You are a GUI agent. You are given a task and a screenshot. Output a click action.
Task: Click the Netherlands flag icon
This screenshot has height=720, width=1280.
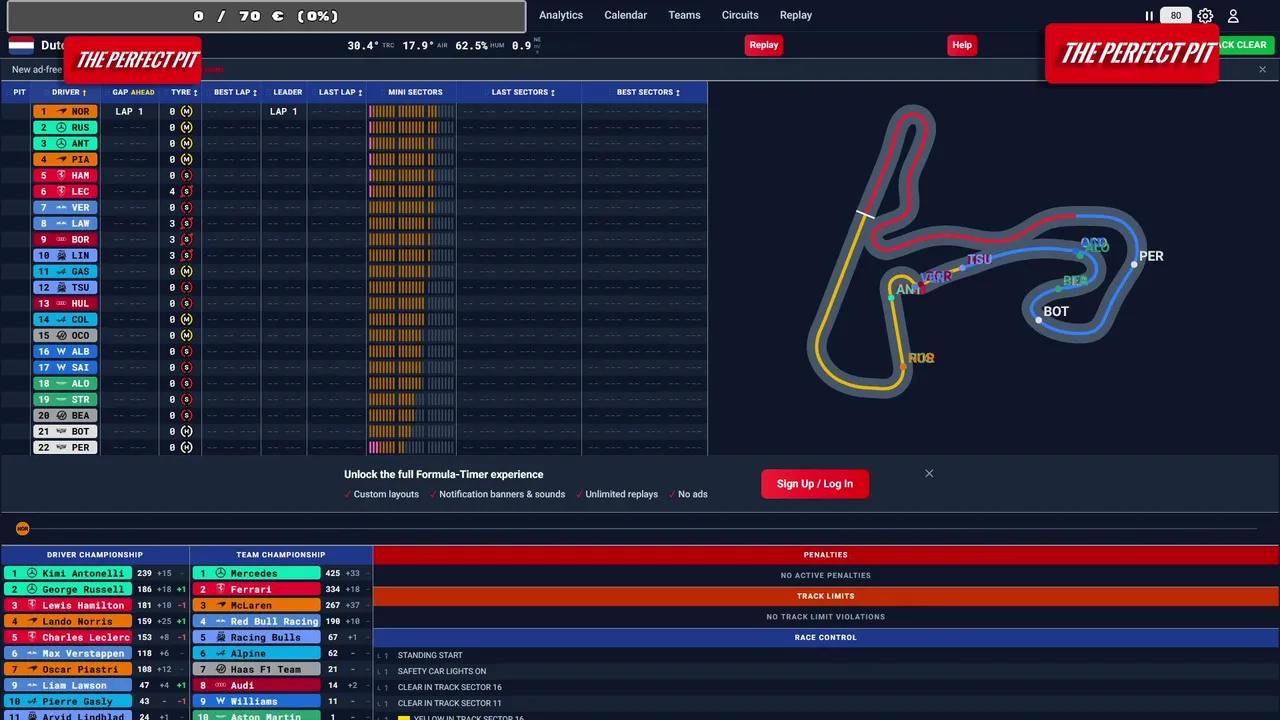[x=21, y=45]
